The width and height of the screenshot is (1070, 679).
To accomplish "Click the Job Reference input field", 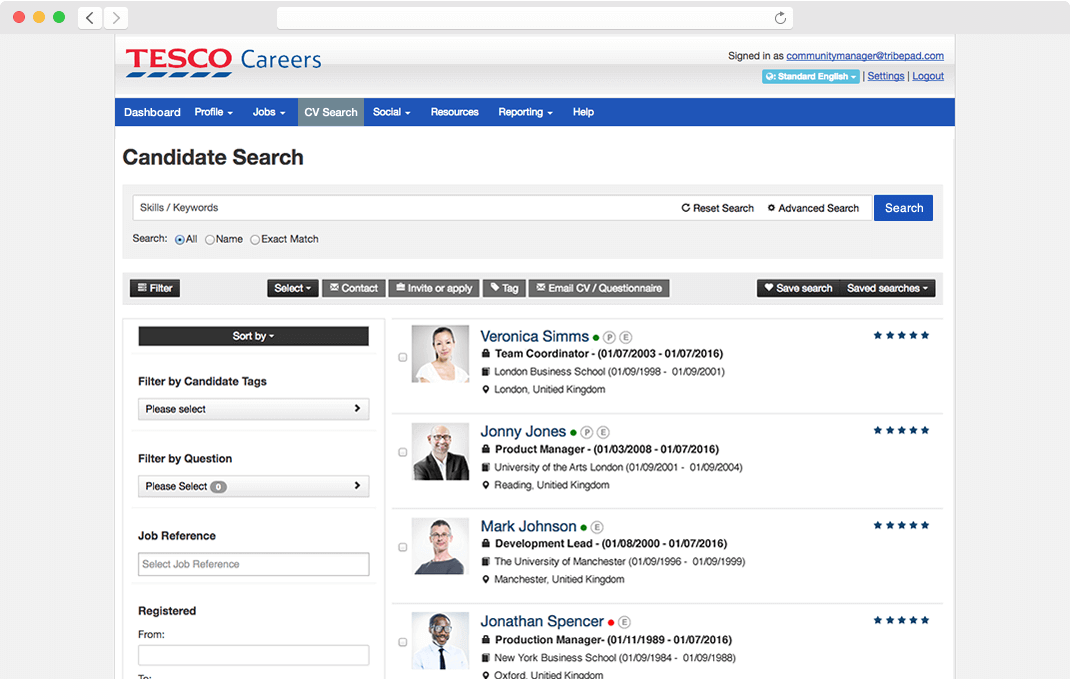I will tap(253, 564).
